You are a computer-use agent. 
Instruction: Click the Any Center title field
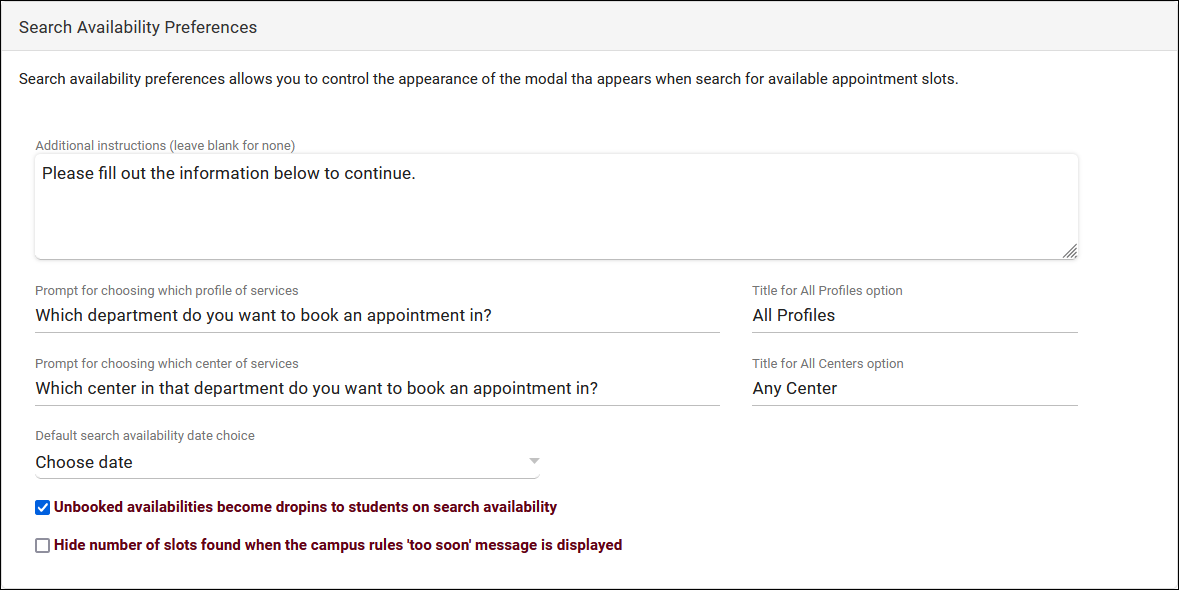pyautogui.click(x=914, y=389)
